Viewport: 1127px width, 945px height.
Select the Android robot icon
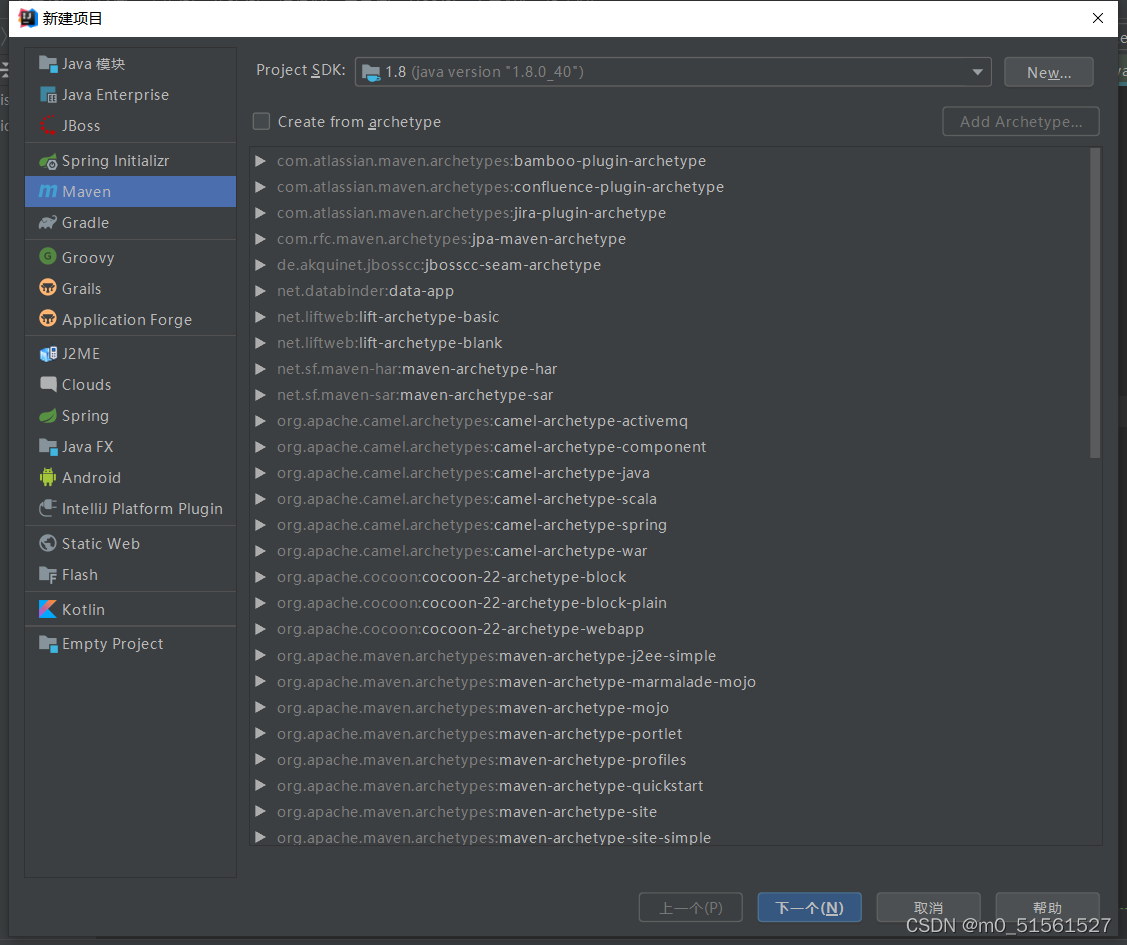click(x=48, y=477)
